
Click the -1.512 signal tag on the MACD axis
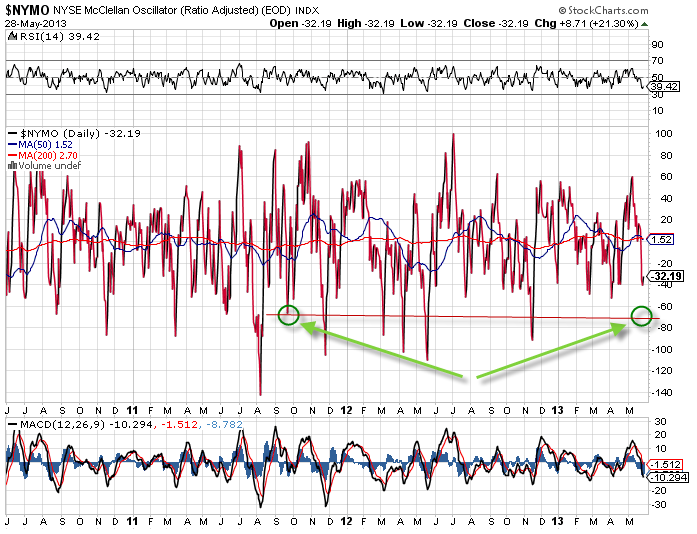point(665,465)
